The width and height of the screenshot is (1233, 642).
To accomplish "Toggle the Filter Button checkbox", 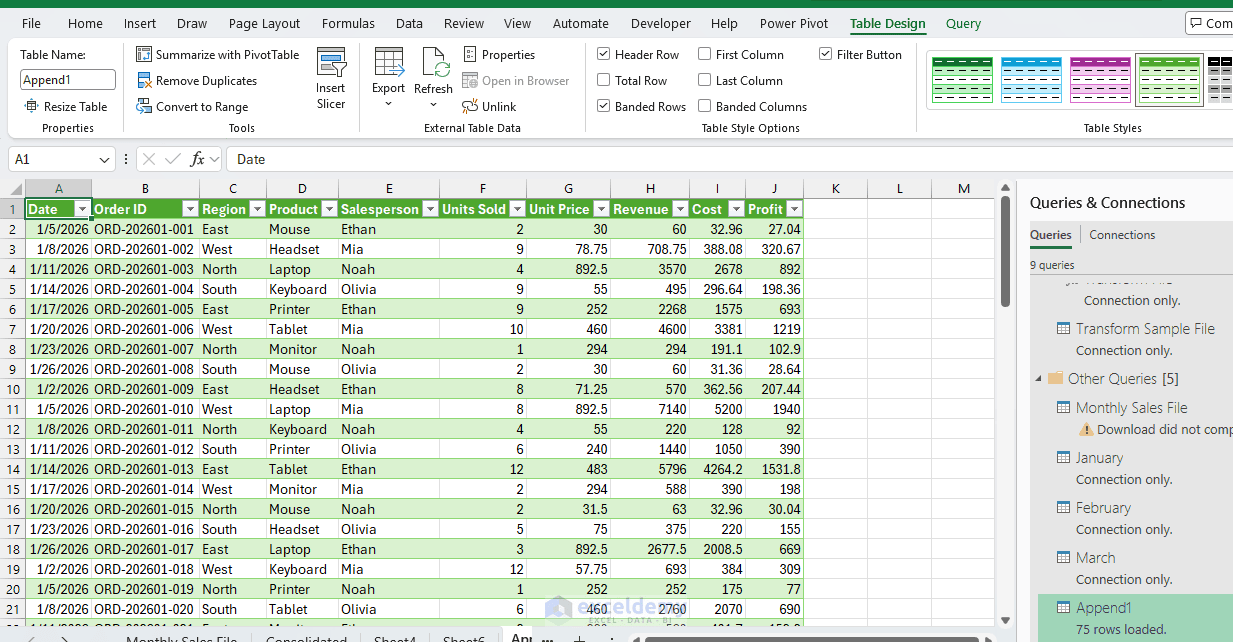I will coord(826,55).
